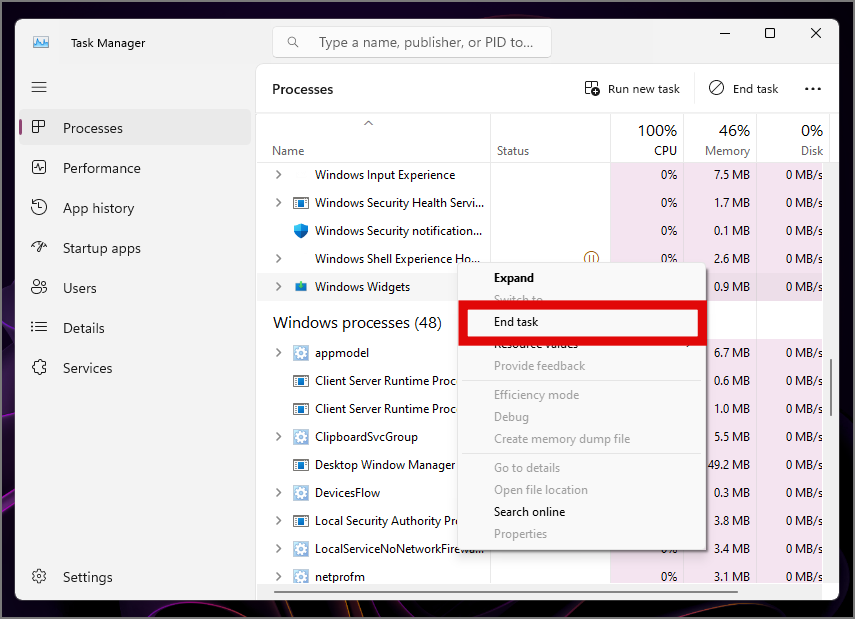Click the Windows processes (48) group header
The image size is (855, 619).
tap(357, 323)
